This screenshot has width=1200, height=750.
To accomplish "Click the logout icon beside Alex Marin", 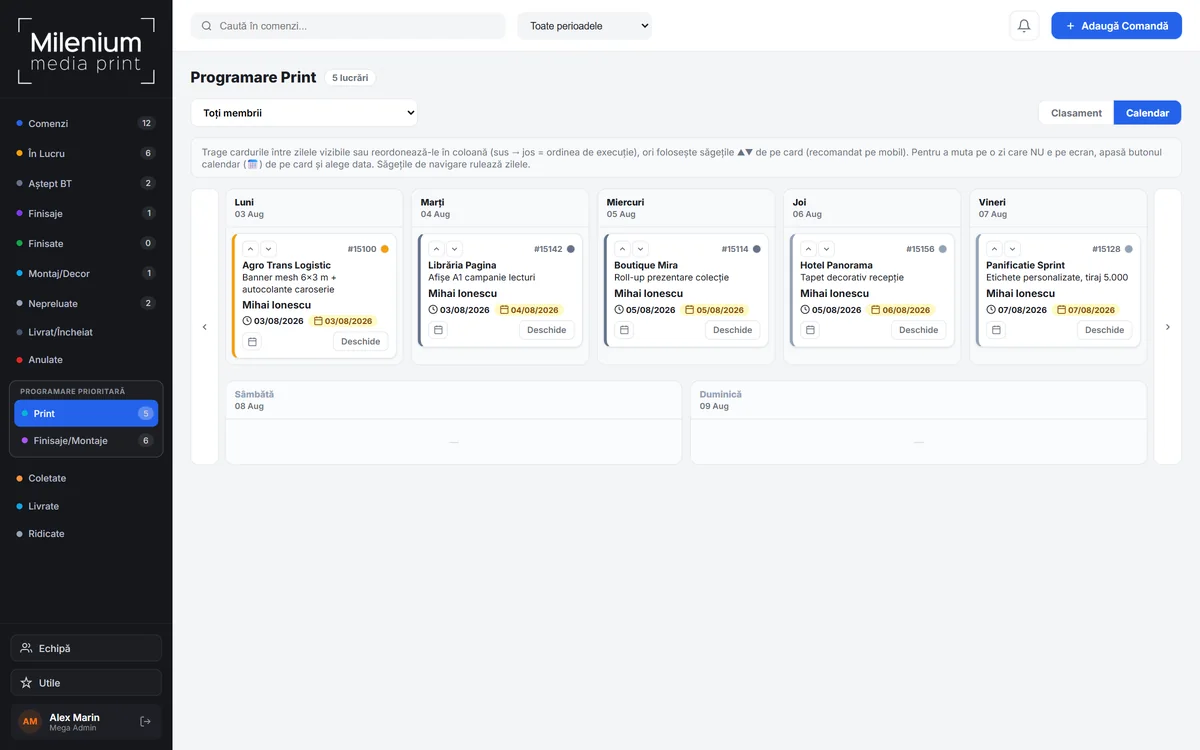I will click(145, 721).
